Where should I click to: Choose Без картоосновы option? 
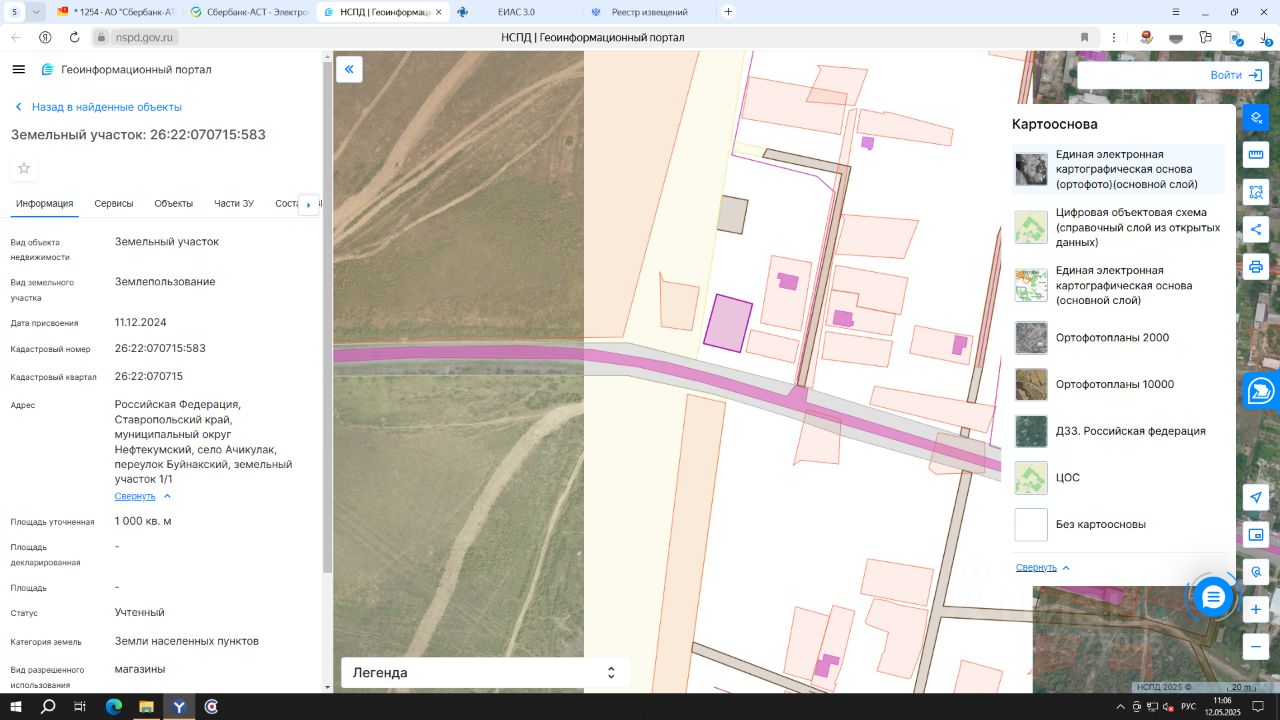pos(1118,524)
